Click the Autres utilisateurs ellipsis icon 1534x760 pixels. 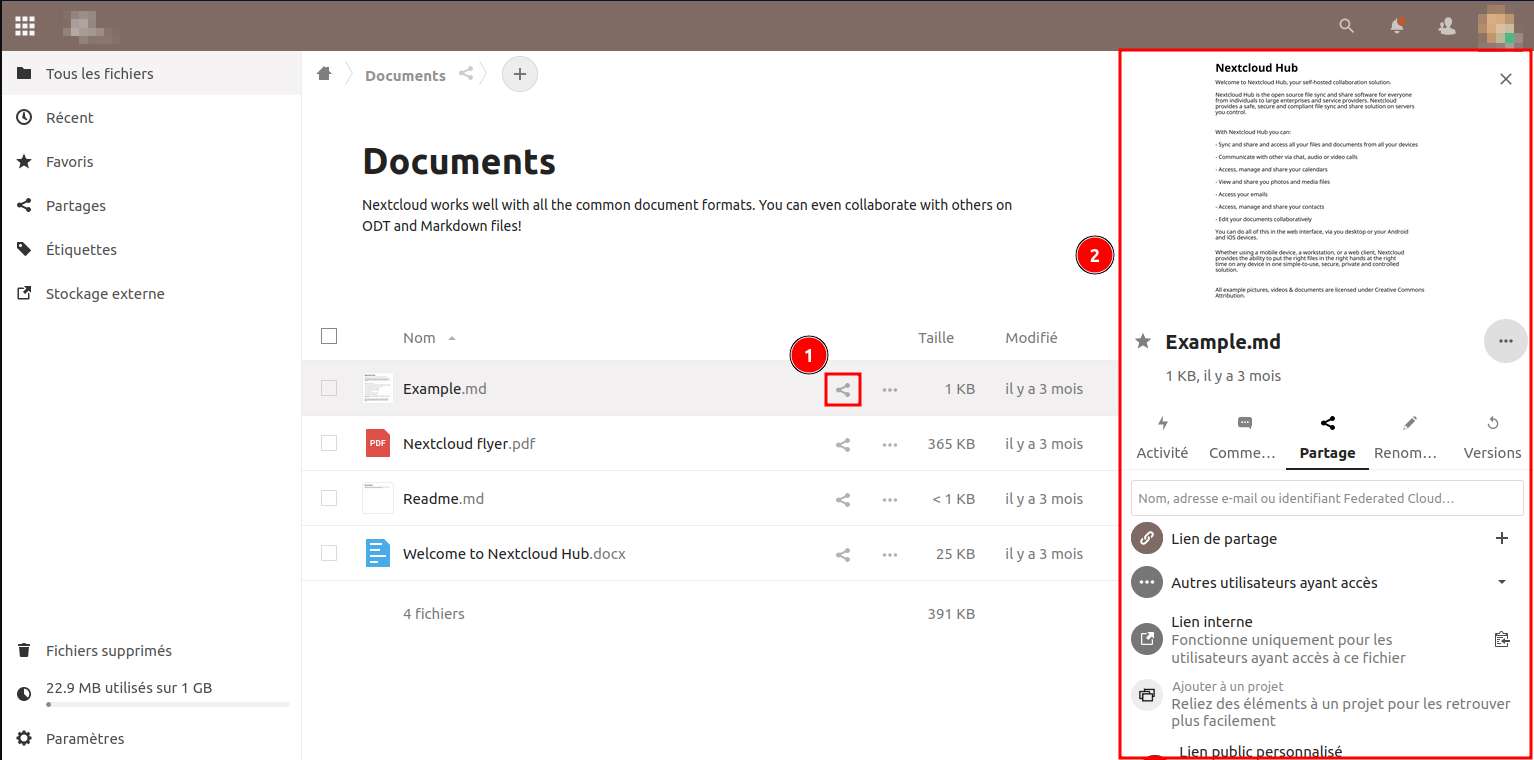click(1147, 582)
